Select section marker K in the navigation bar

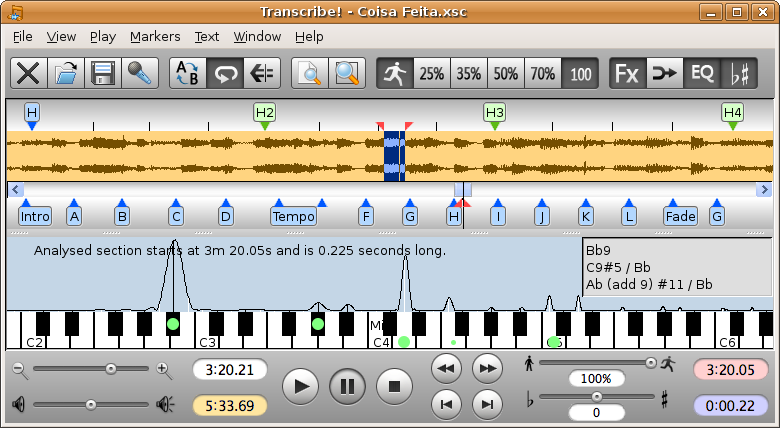point(585,216)
